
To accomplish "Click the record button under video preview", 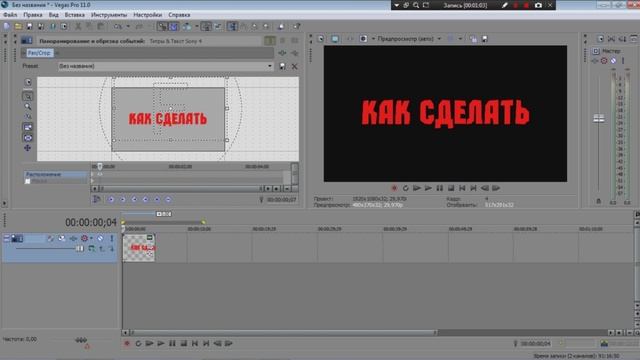I will click(394, 188).
